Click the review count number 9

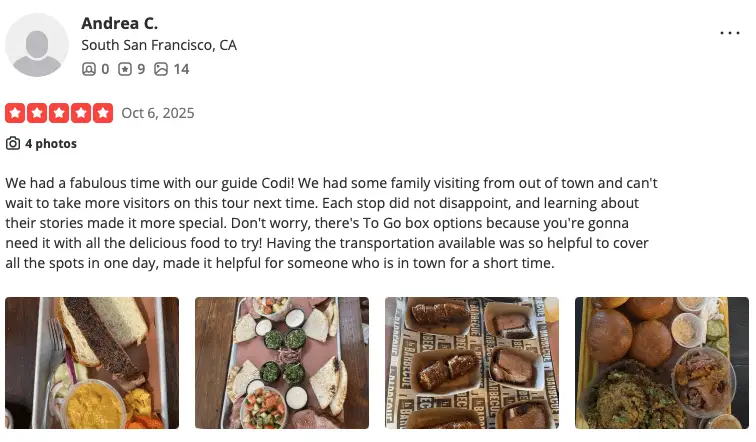[x=141, y=69]
